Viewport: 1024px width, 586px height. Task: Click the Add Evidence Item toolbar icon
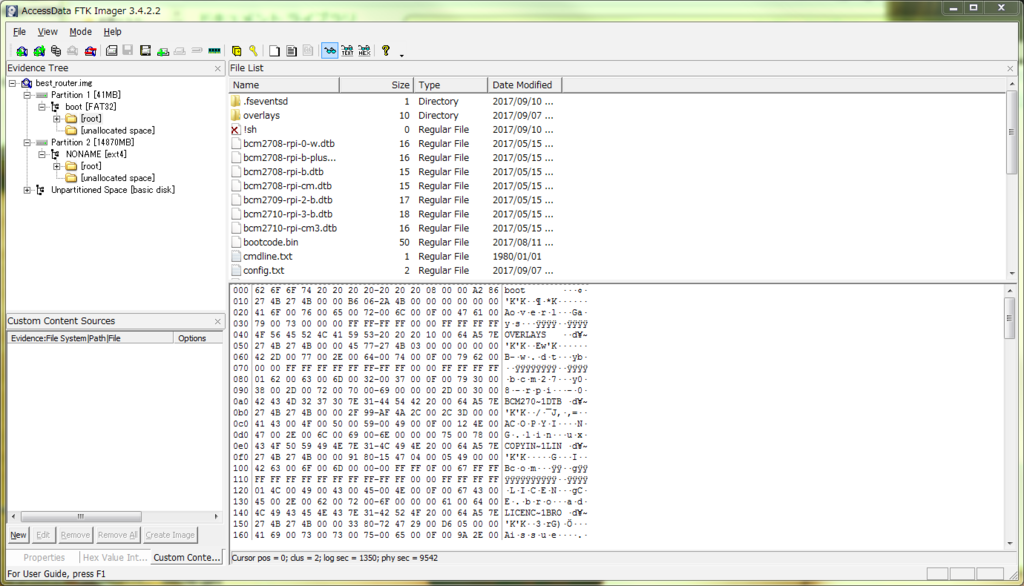22,51
